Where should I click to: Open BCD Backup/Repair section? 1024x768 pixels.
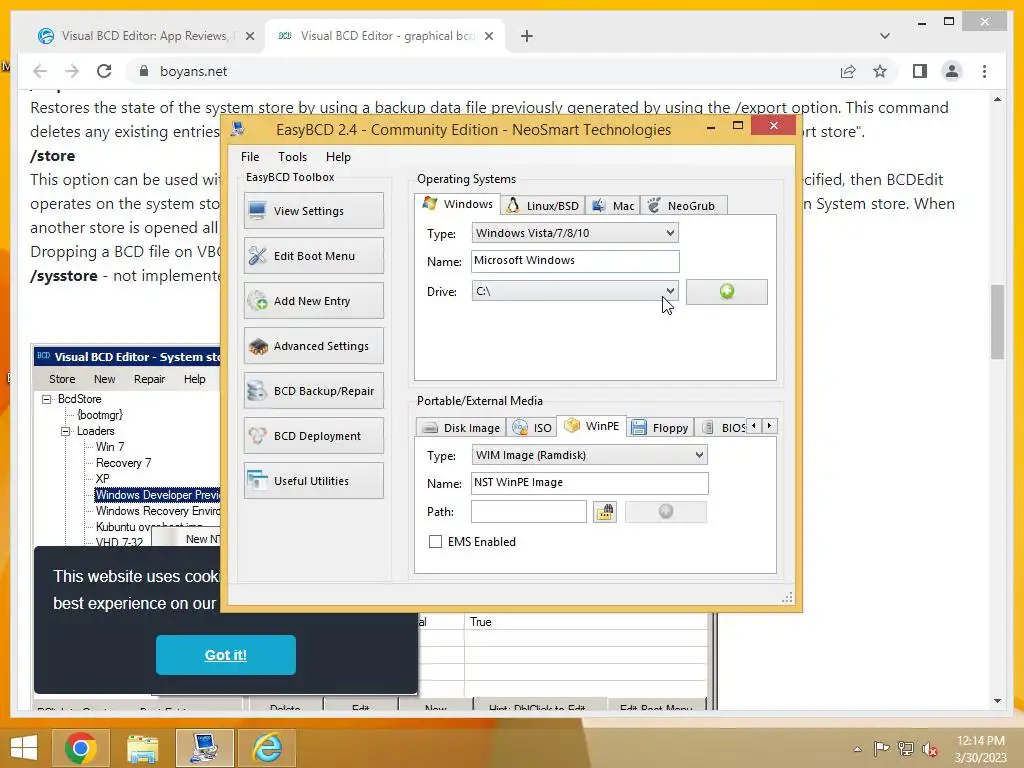(313, 391)
